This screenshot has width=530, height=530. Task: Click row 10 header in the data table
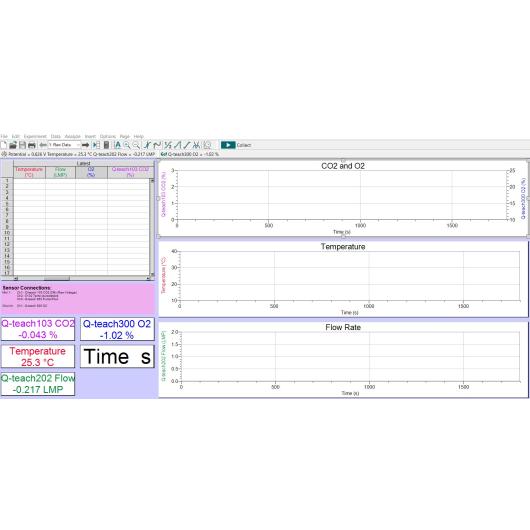[x=7, y=233]
